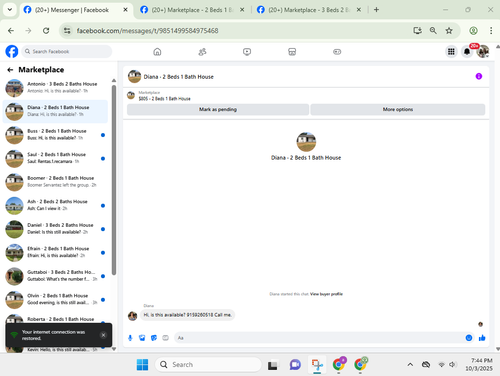Open Boomer 2 Beds 1 Bath House chat

[55, 182]
